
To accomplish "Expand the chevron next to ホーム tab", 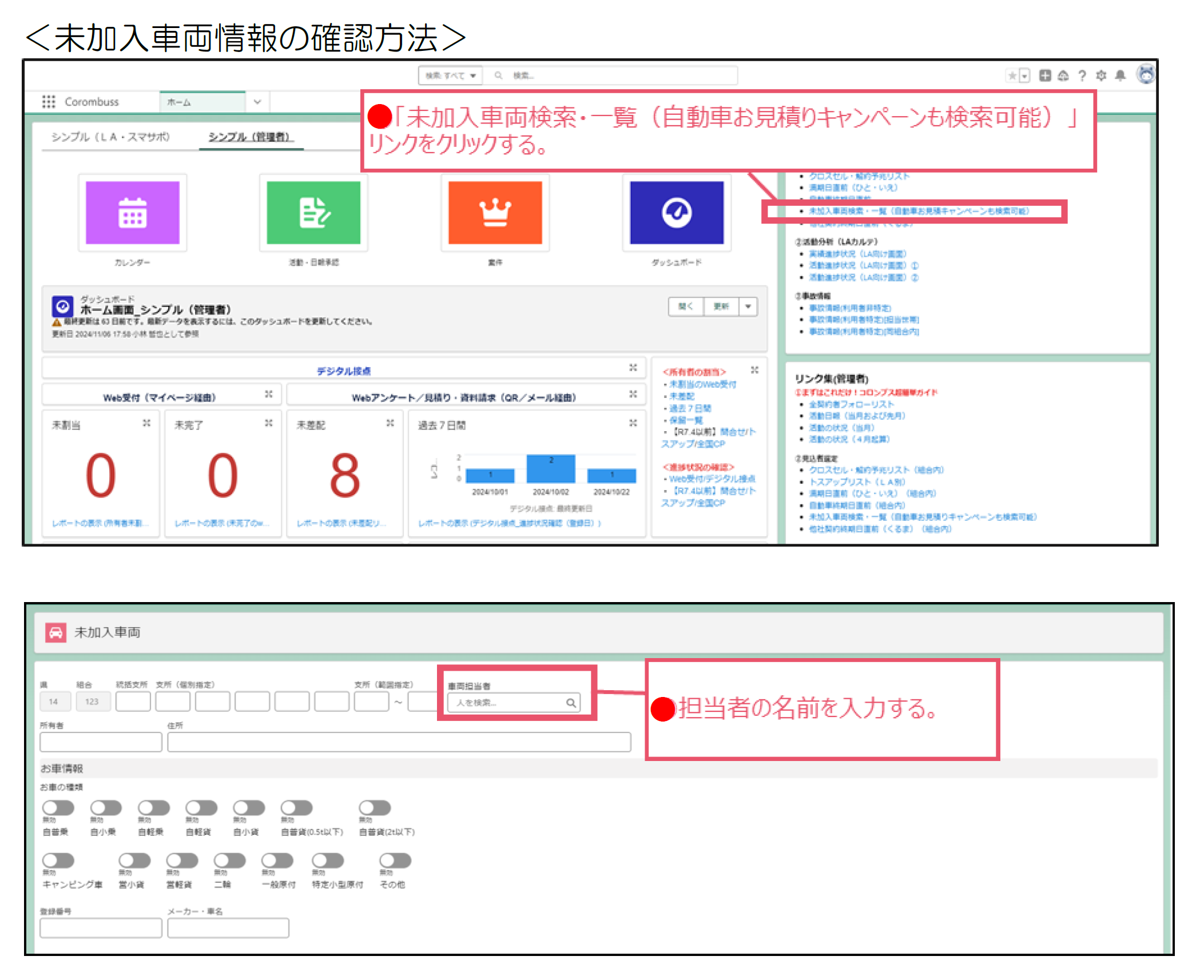I will pyautogui.click(x=257, y=102).
